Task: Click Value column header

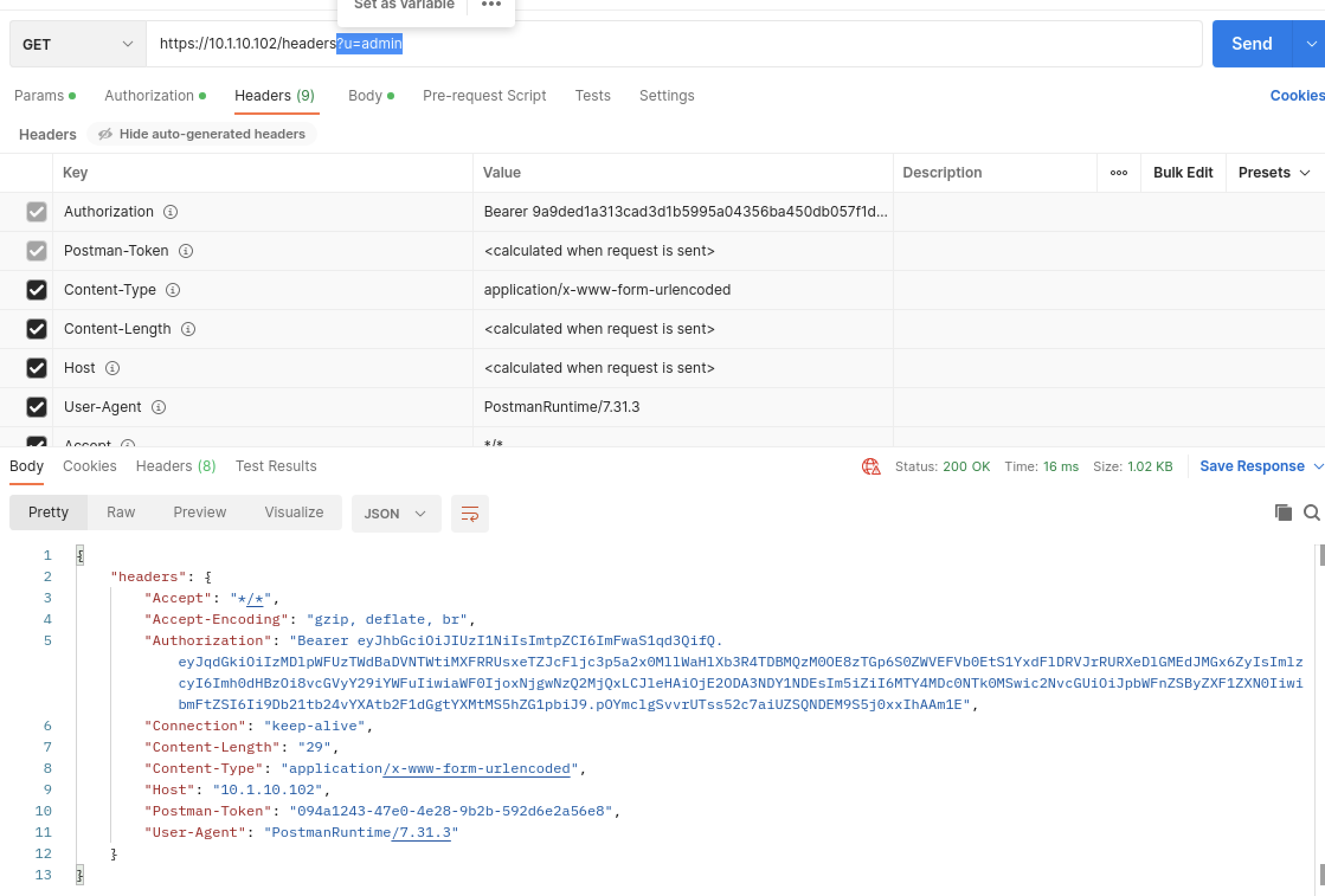Action: [x=501, y=173]
